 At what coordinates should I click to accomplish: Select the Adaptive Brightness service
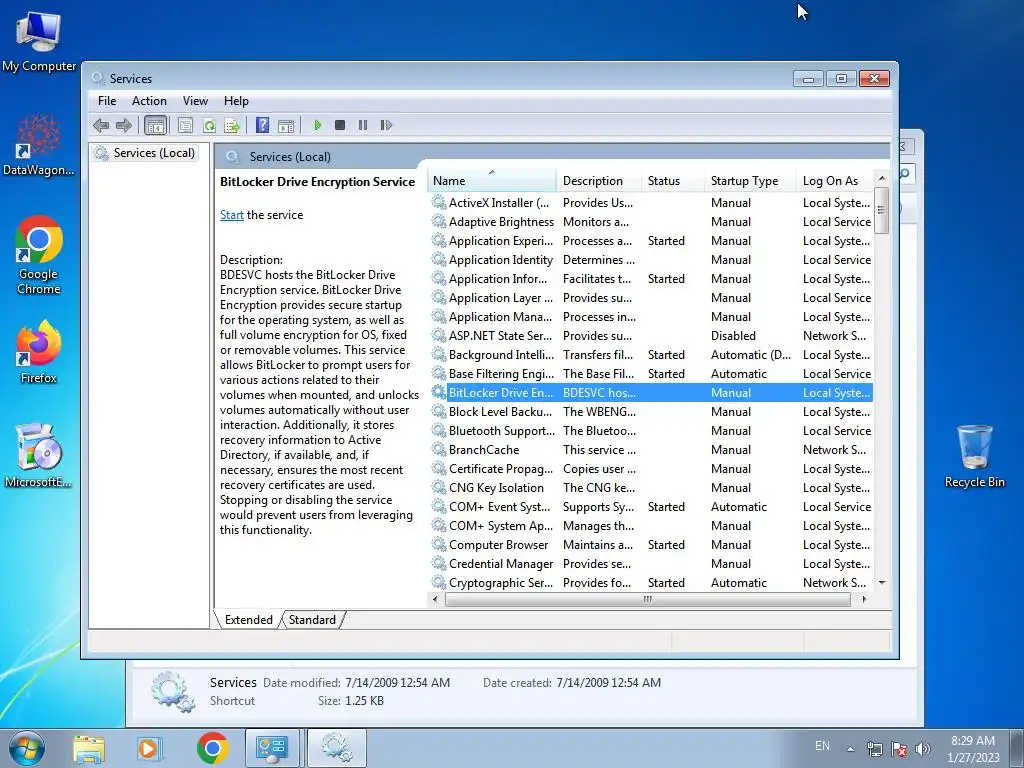tap(651, 222)
